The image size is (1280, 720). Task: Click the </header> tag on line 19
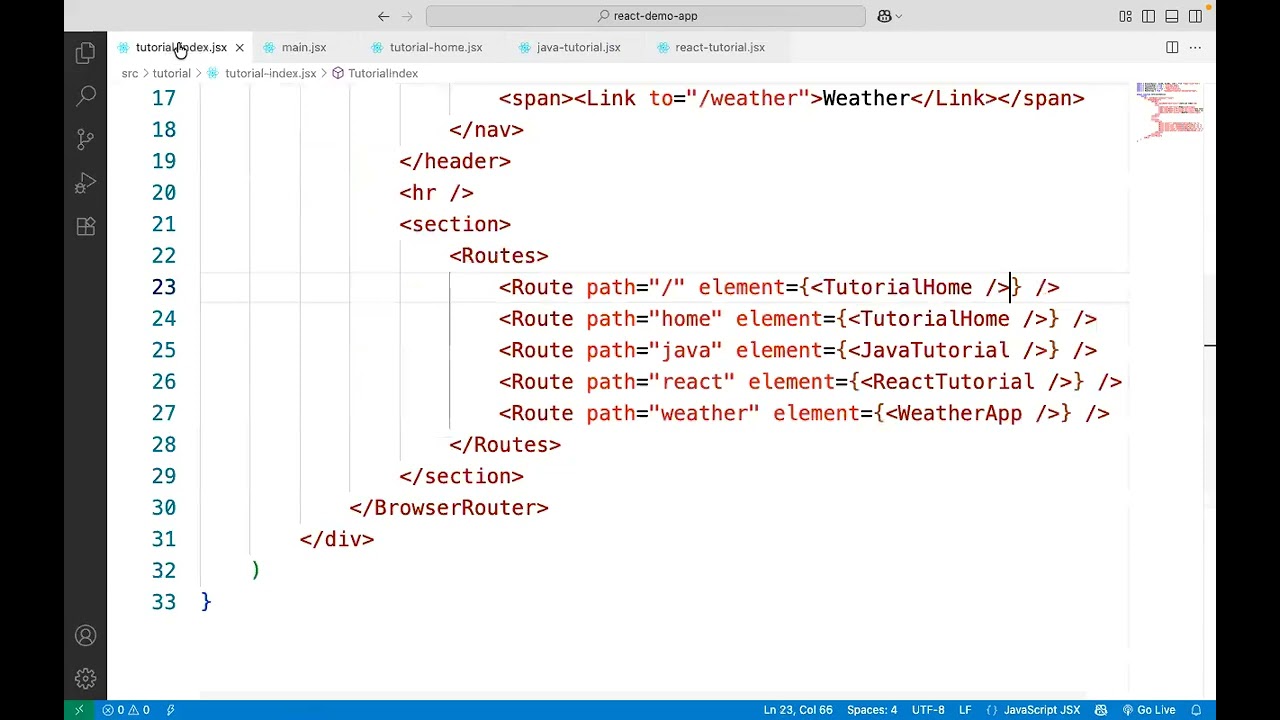coord(455,161)
